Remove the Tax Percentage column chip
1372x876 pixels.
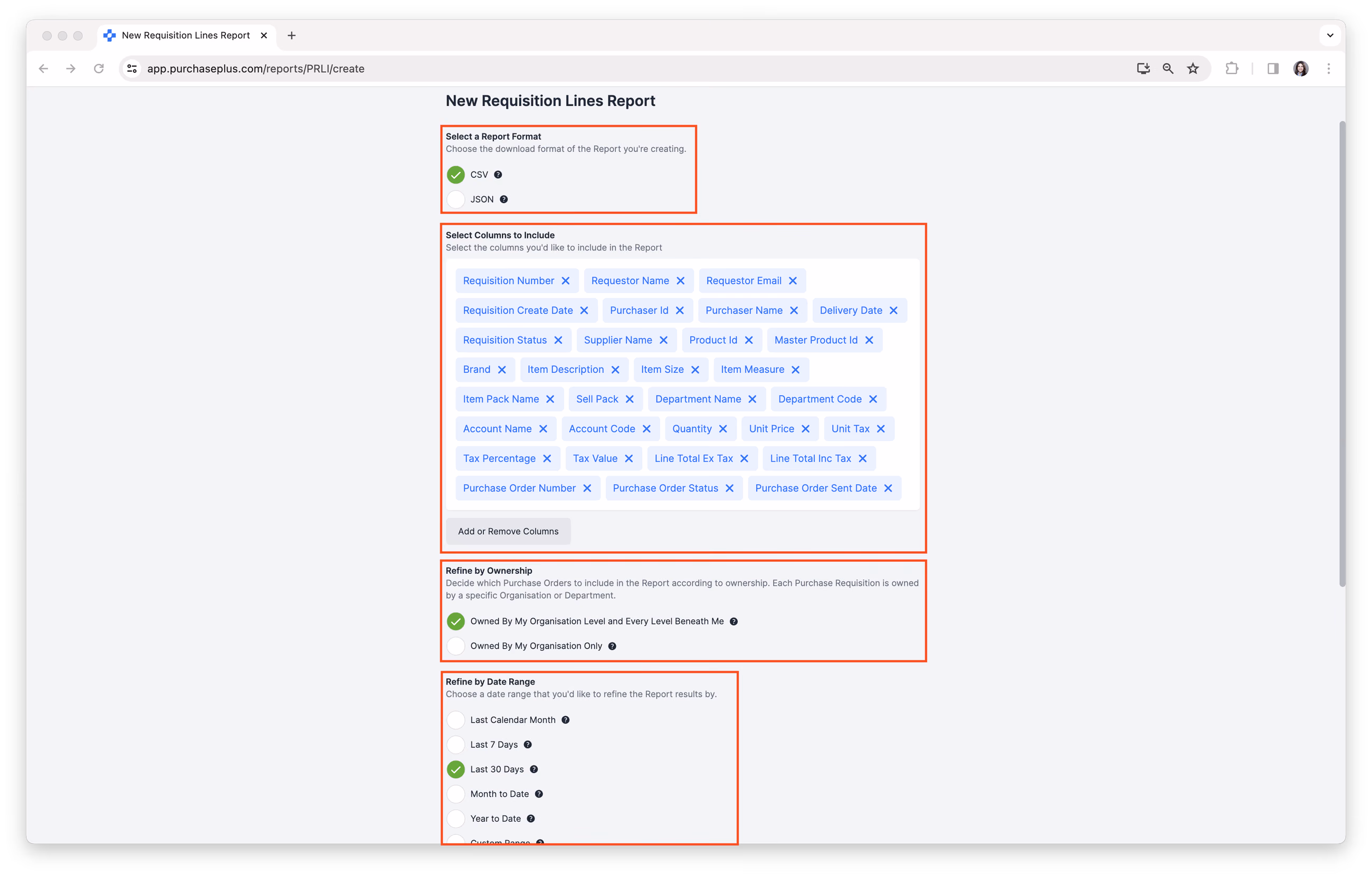coord(547,458)
